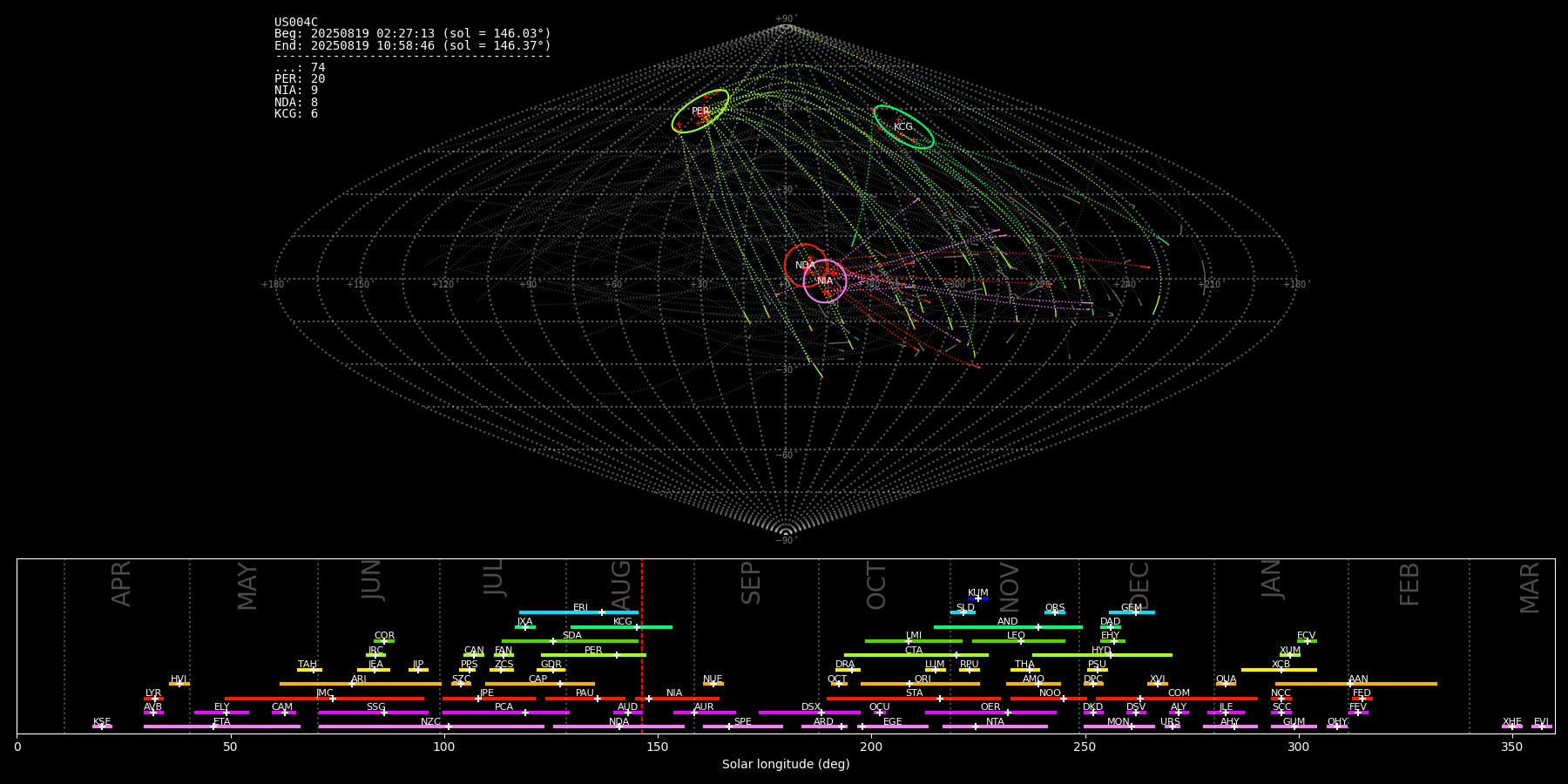Click the PER radiant ellipse on sky map
The height and width of the screenshot is (784, 1568).
tap(700, 112)
